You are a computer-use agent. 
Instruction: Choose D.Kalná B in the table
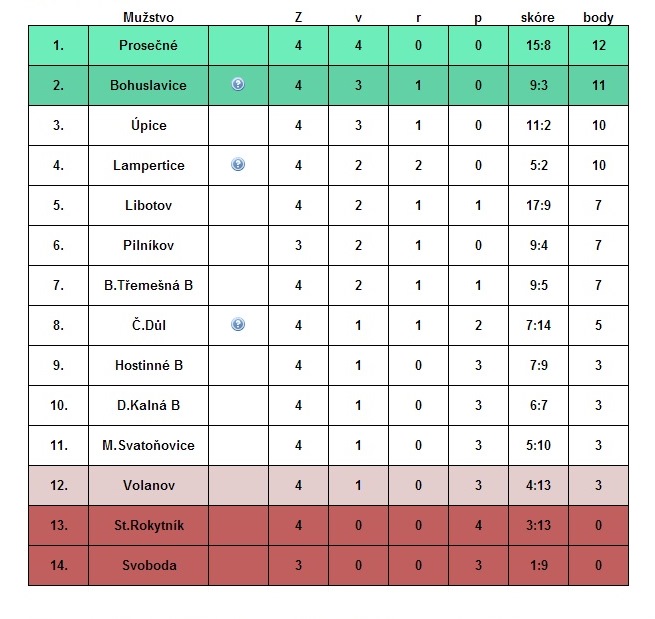(x=148, y=405)
